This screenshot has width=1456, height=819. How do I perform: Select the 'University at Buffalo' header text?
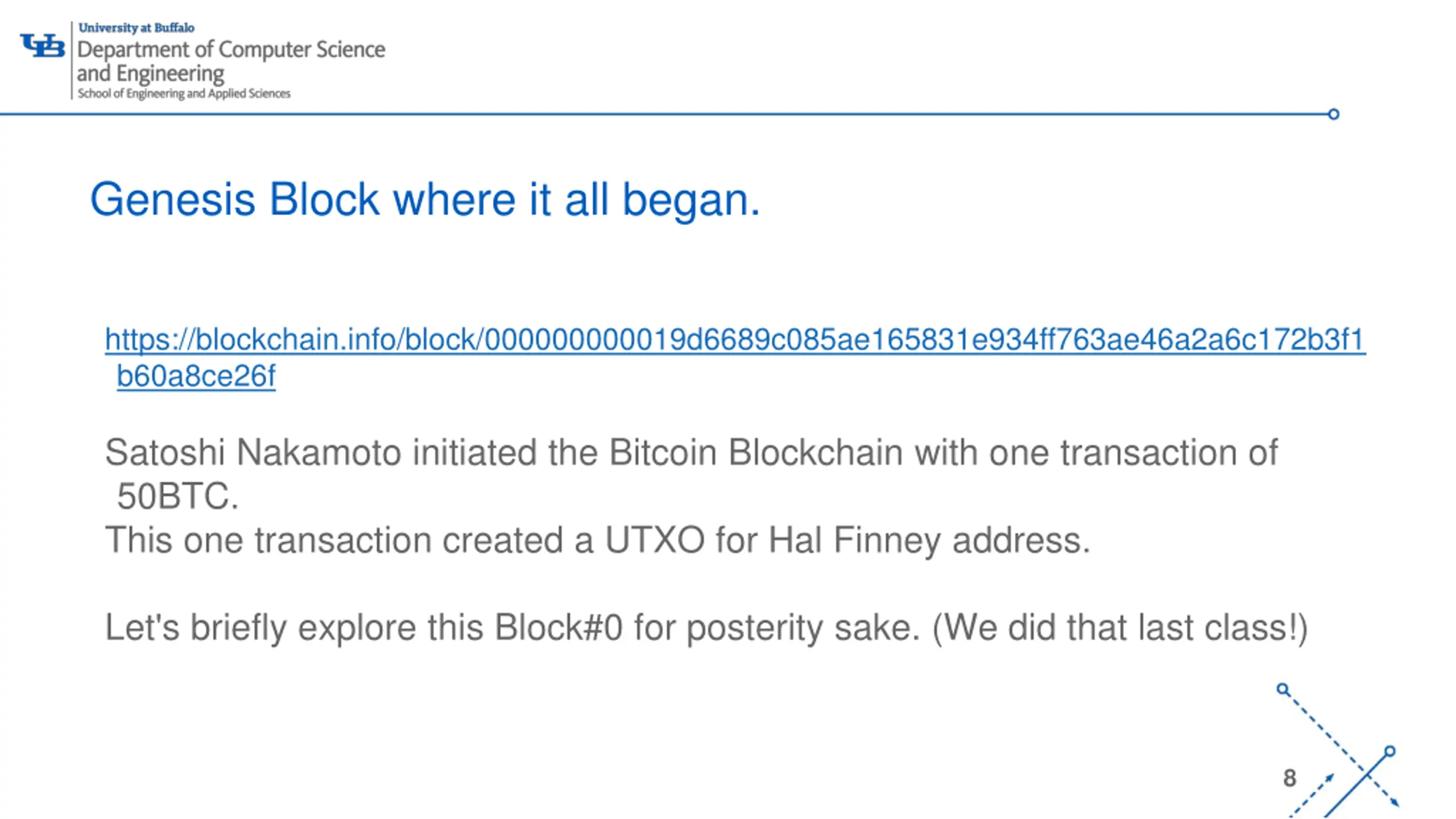click(x=136, y=28)
